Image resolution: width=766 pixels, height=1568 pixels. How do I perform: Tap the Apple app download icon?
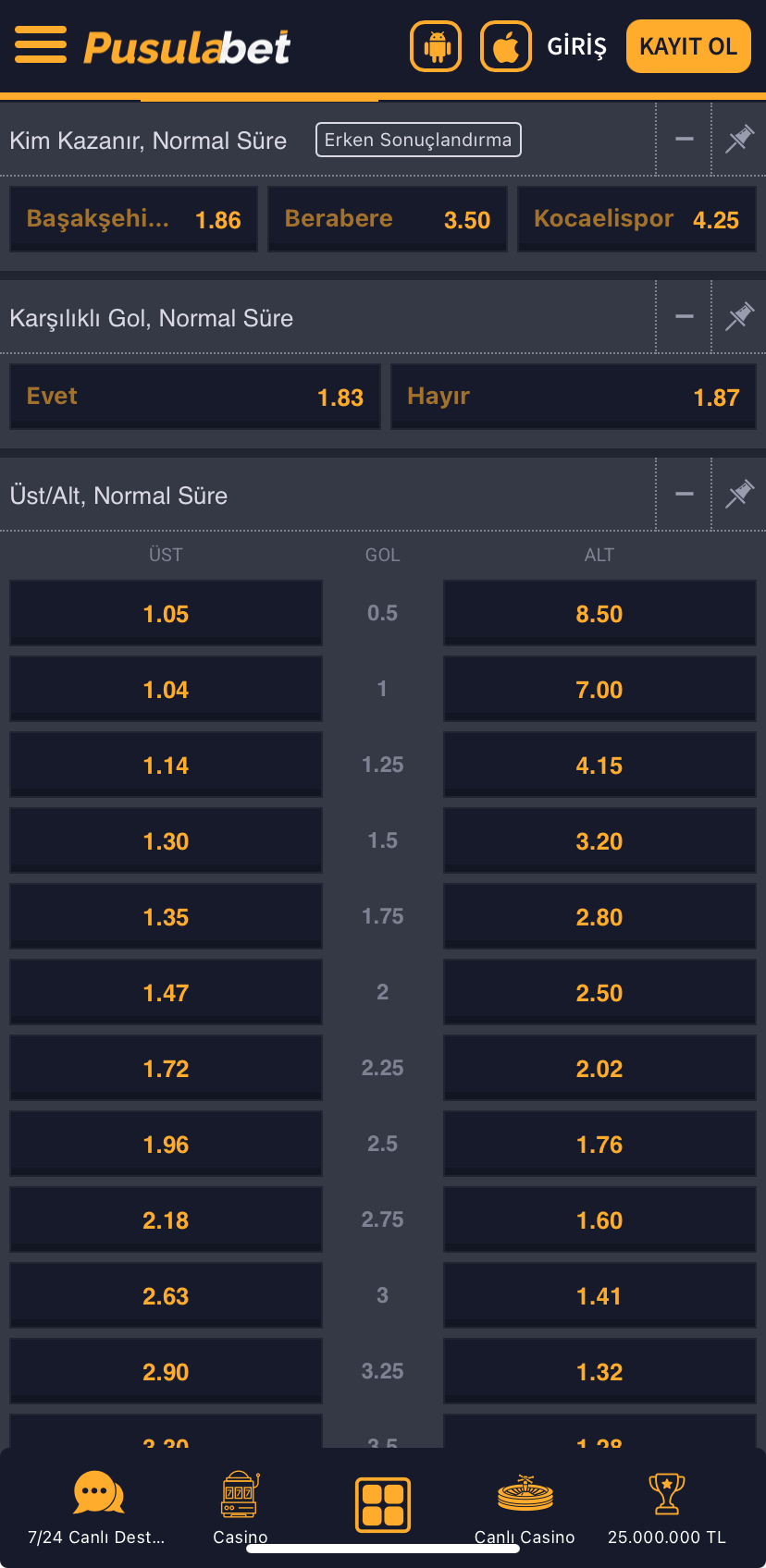coord(506,46)
